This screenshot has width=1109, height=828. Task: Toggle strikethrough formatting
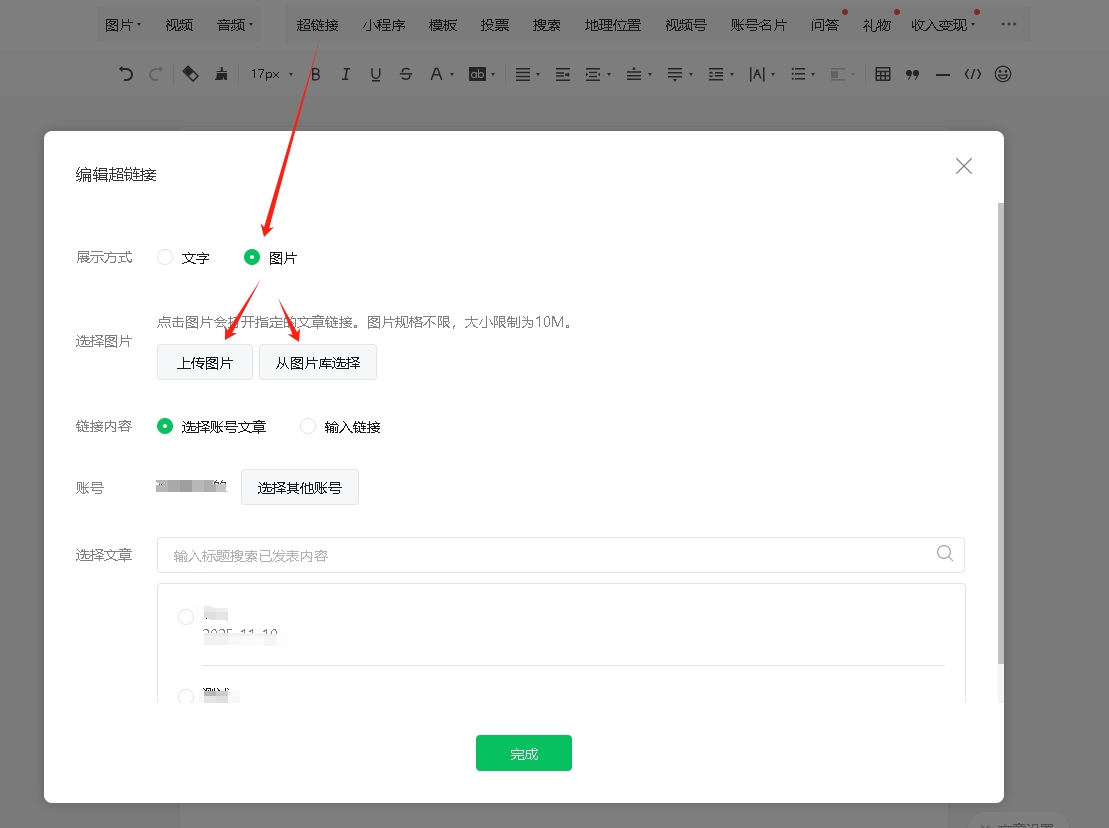pos(405,74)
